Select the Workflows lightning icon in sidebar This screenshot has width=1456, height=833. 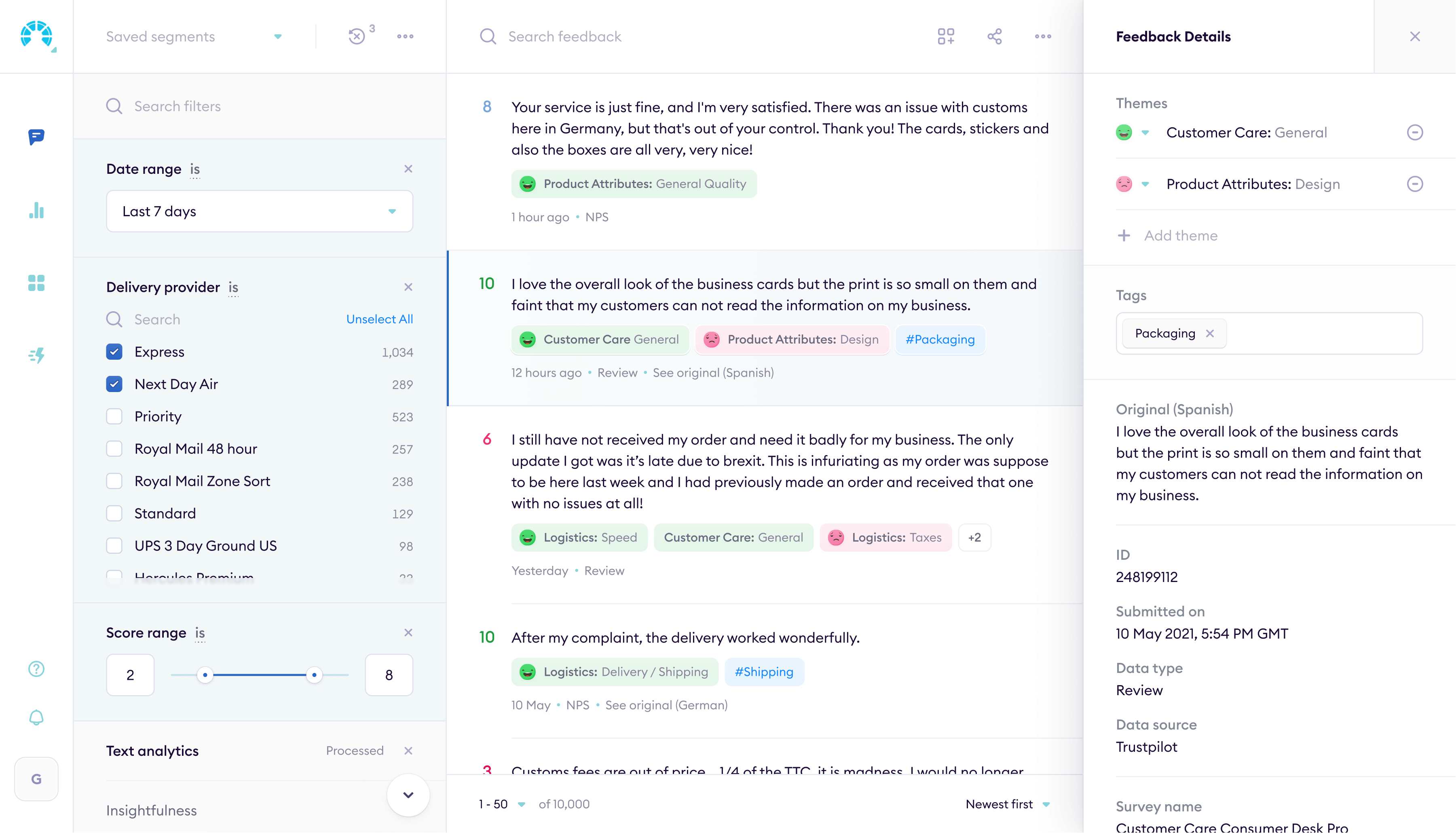36,355
